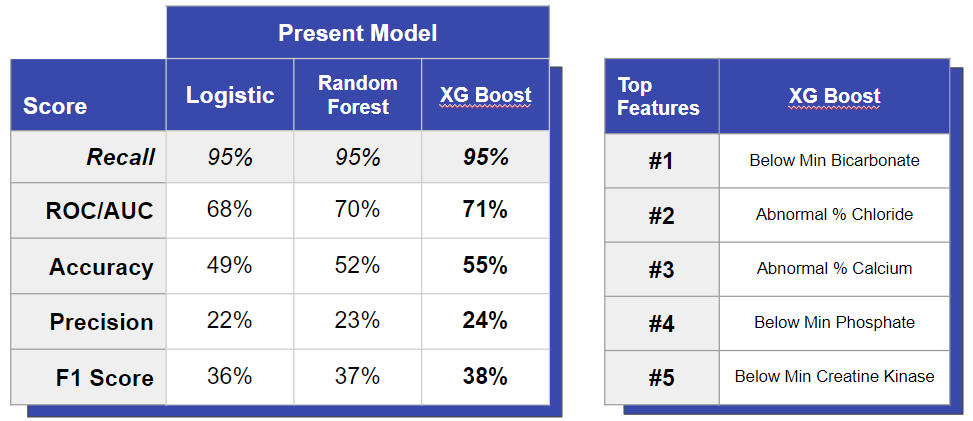973x421 pixels.
Task: Click the Abnormal % Chloride cell
Action: coord(834,214)
